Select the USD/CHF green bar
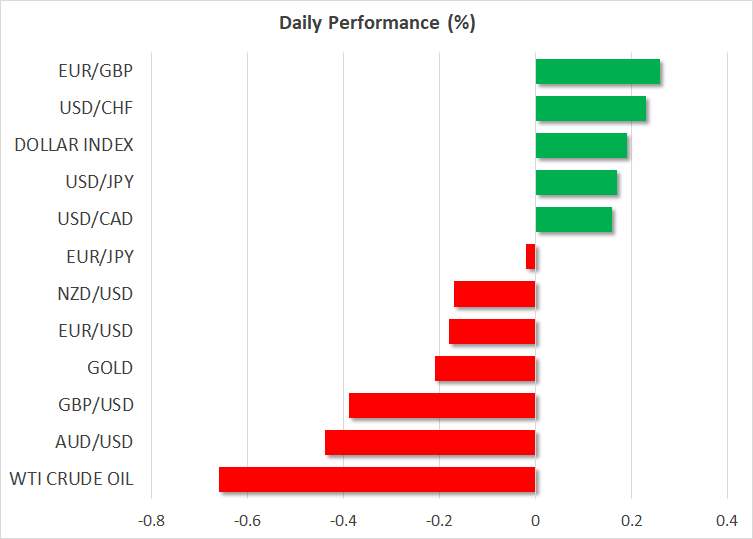The image size is (753, 539). pyautogui.click(x=590, y=109)
